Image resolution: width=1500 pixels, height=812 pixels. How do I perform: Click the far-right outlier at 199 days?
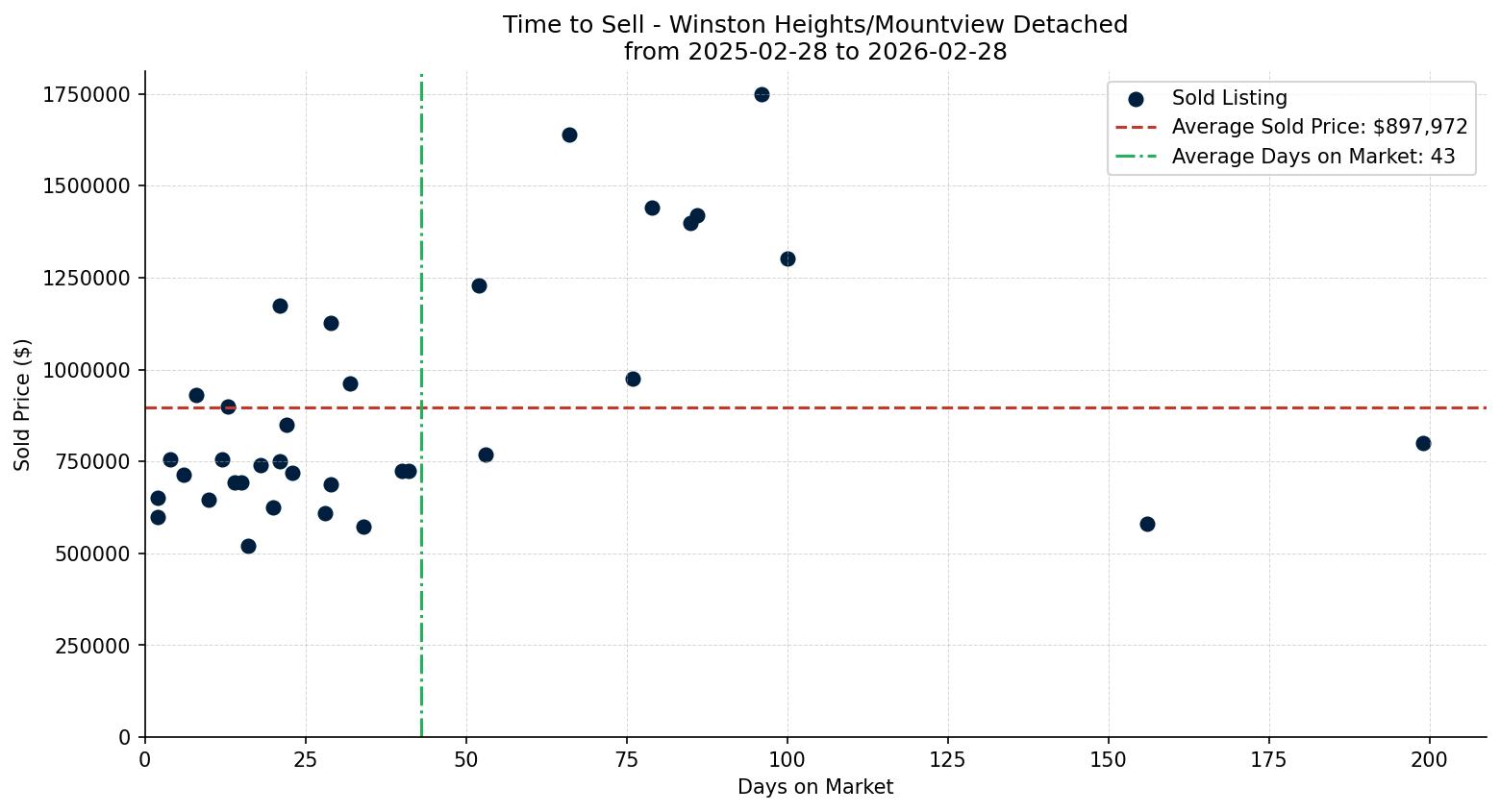coord(1423,444)
